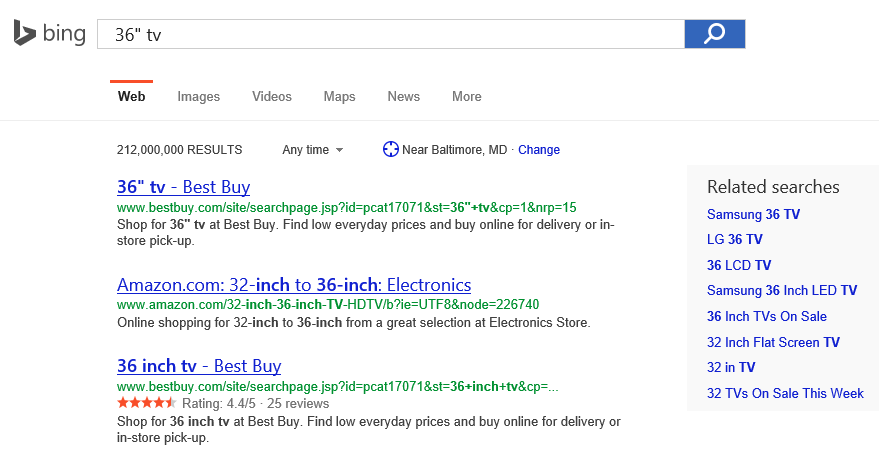Go to the News tab

(x=403, y=97)
